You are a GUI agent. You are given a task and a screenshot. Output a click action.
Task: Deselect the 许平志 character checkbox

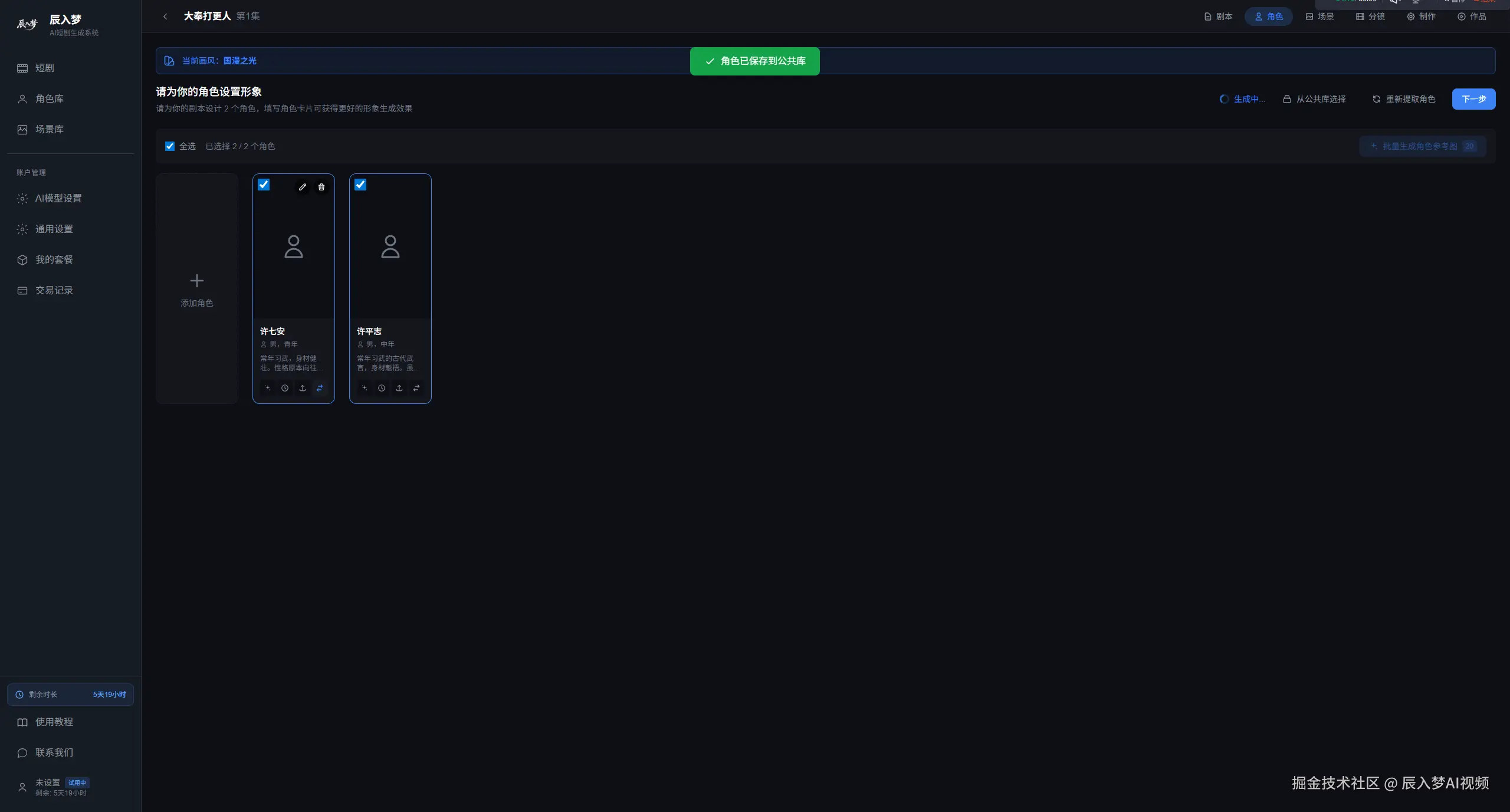(360, 185)
